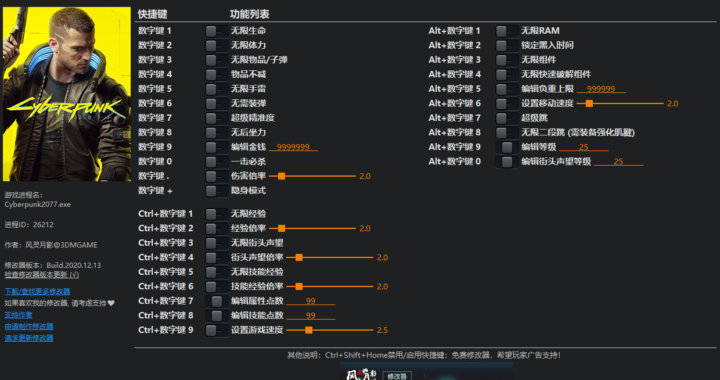Click the 风灵月影 logo in bottom banner

tap(362, 374)
